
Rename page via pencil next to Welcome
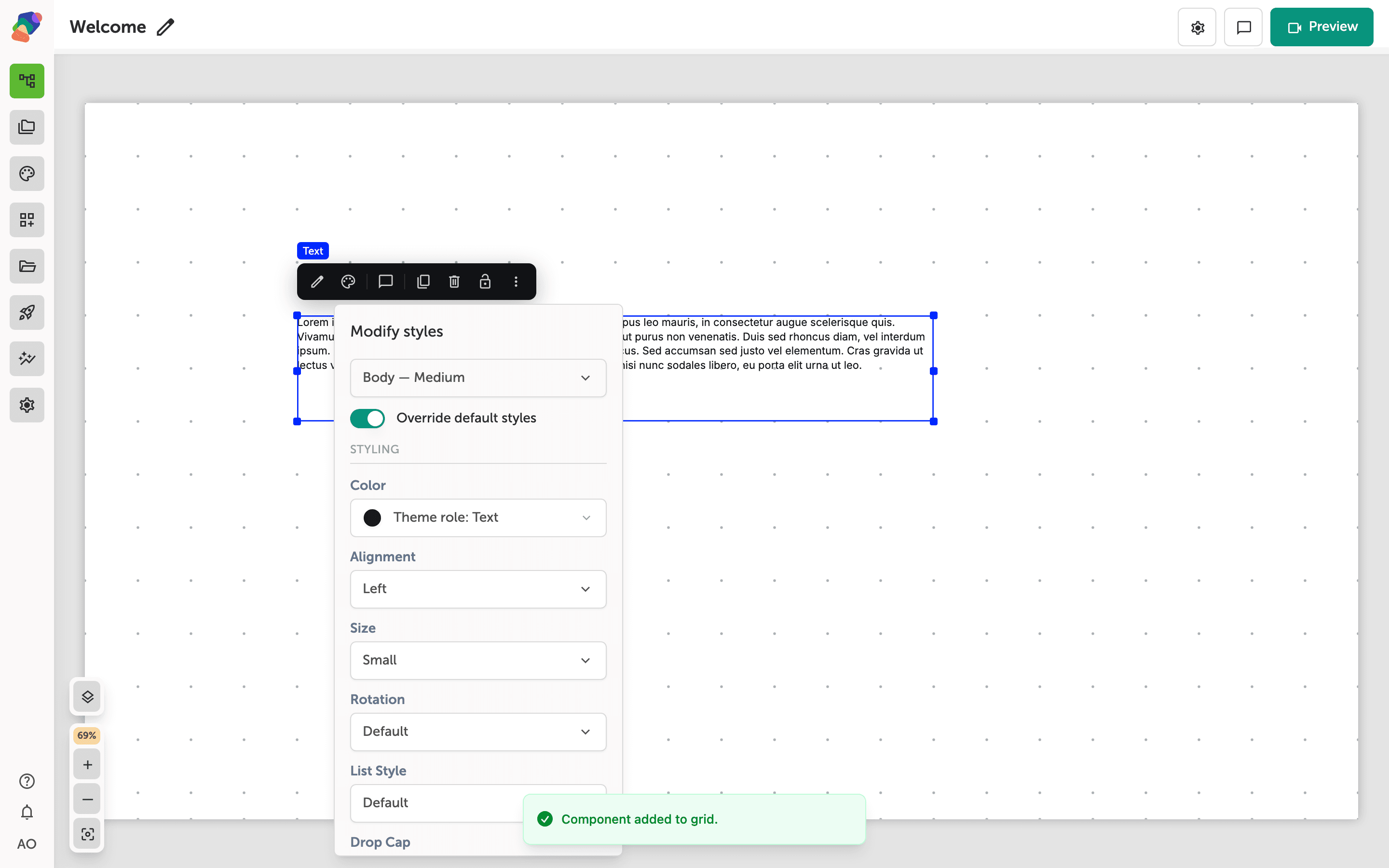[x=165, y=27]
